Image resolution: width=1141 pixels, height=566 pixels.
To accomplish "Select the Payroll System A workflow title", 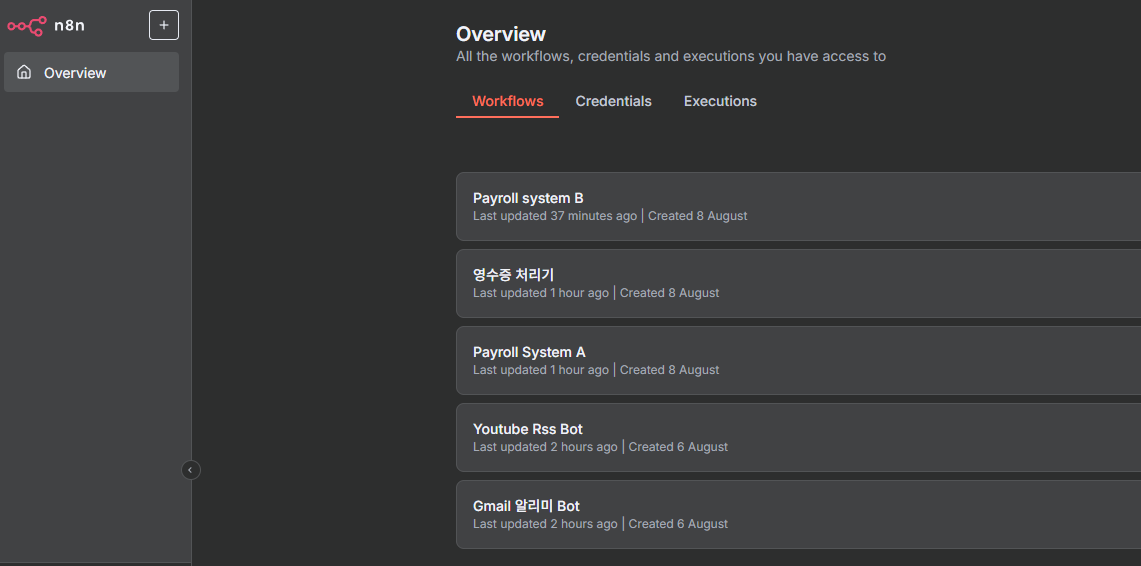I will [x=529, y=352].
